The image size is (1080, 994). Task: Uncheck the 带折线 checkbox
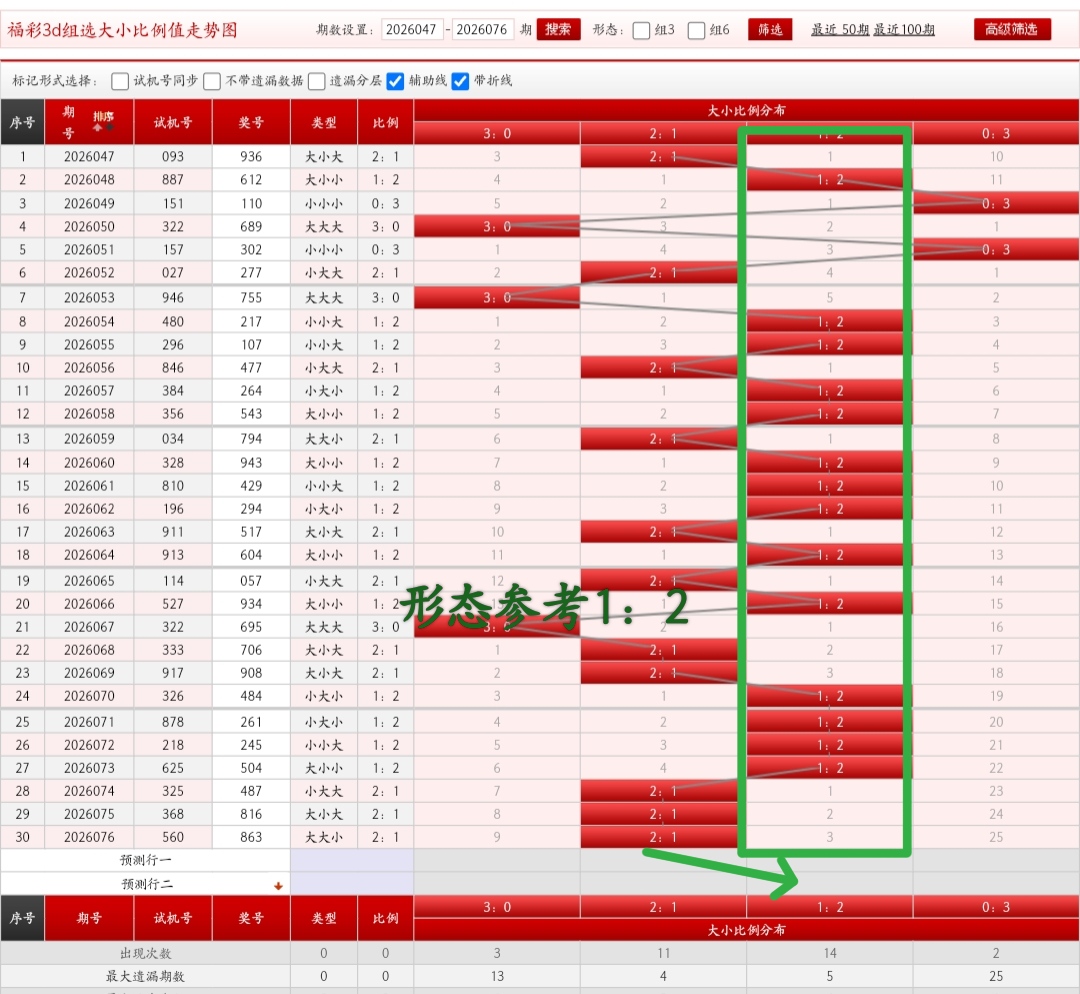pos(460,81)
